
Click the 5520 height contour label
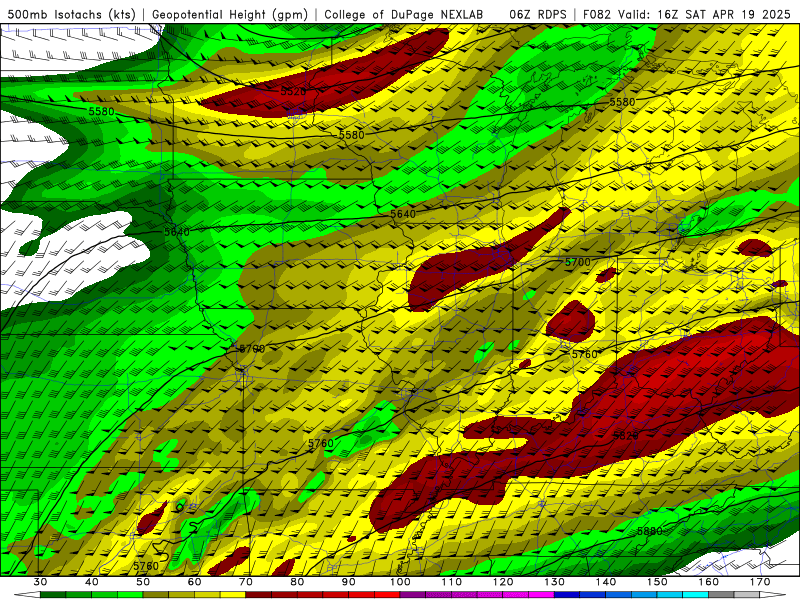tap(293, 91)
